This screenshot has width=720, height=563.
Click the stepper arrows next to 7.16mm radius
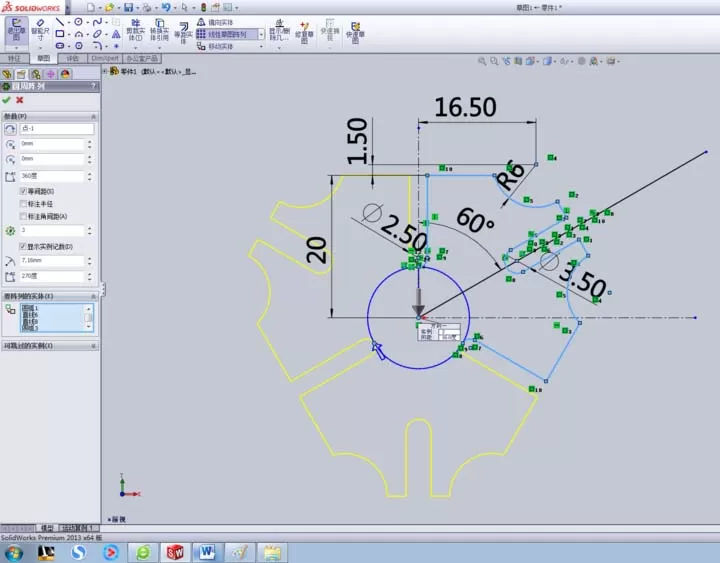click(x=90, y=261)
